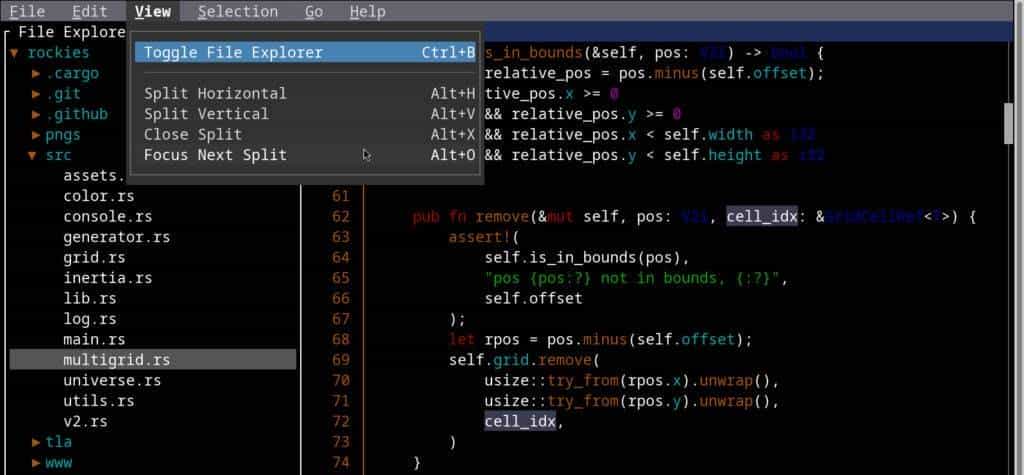Click the string literal on line 65
The image size is (1024, 475).
coord(635,278)
